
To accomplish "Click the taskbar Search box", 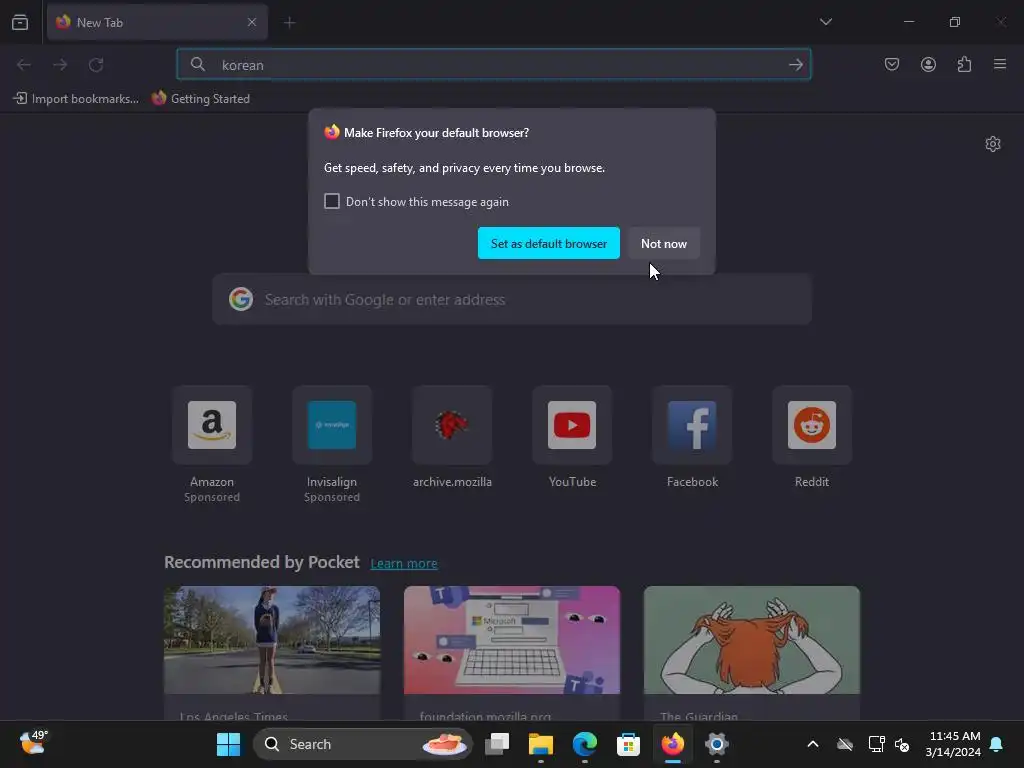I will click(x=362, y=744).
